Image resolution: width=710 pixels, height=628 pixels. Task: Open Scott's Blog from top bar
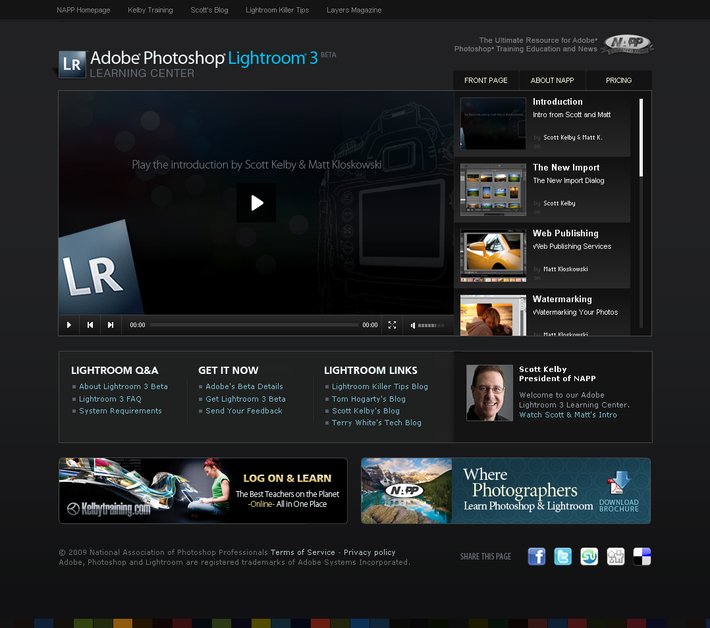tap(209, 10)
